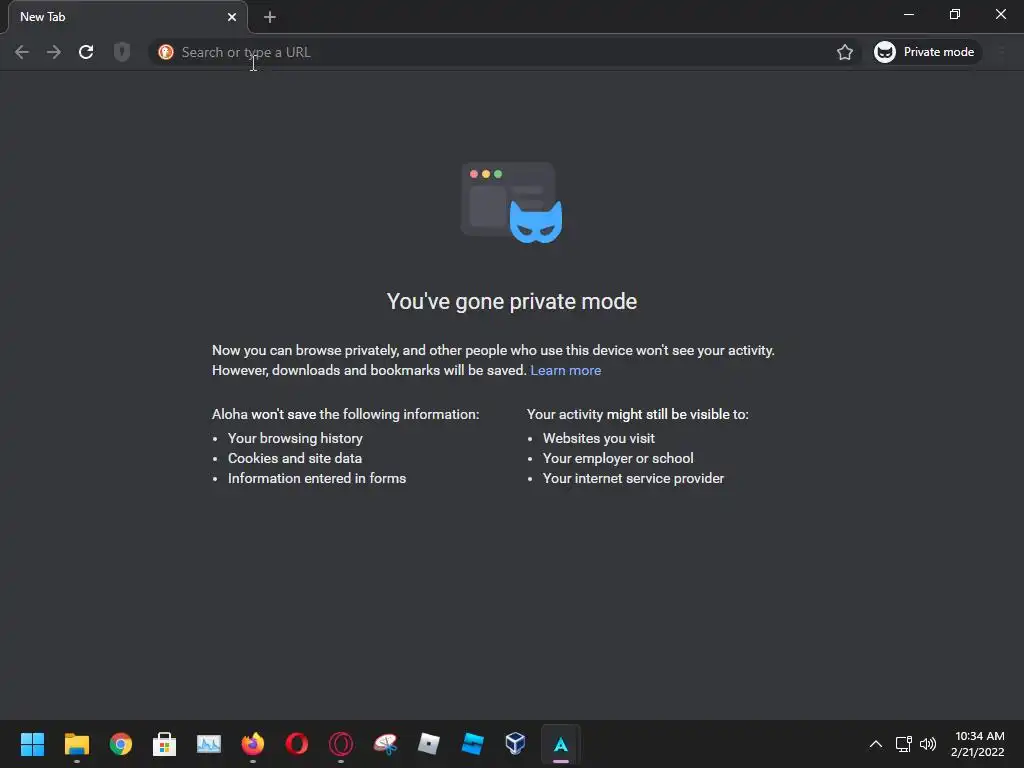Open the volume control in the tray
This screenshot has height=768, width=1024.
coord(927,744)
